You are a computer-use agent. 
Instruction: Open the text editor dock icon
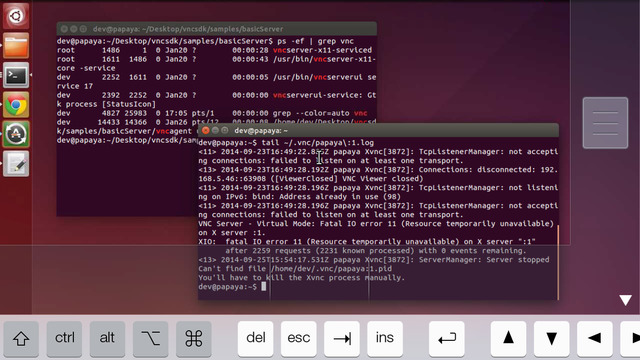(x=16, y=164)
